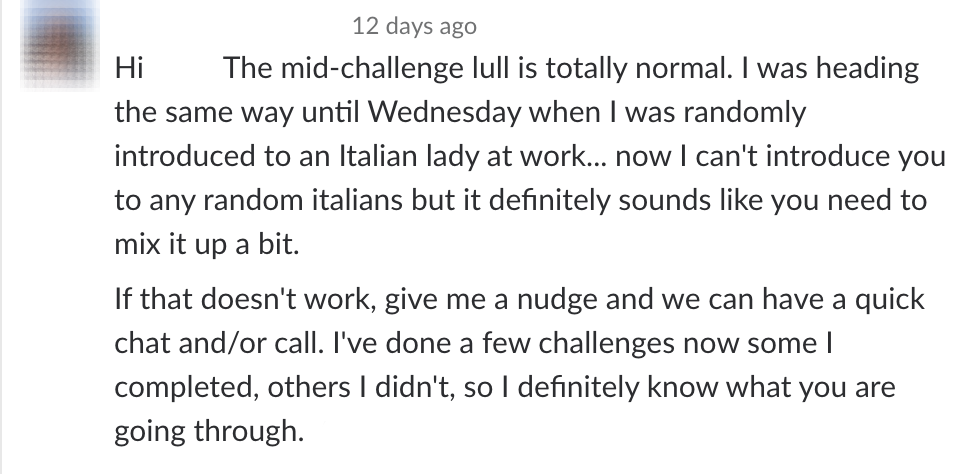Viewport: 958px width, 474px height.
Task: Click the greeting word "Hi"
Action: click(x=130, y=69)
